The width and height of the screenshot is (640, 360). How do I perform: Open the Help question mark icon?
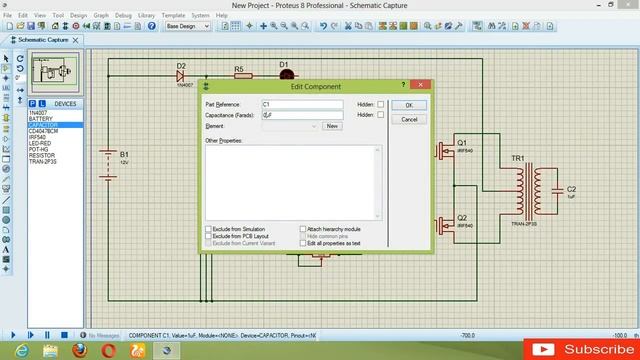pyautogui.click(x=152, y=26)
